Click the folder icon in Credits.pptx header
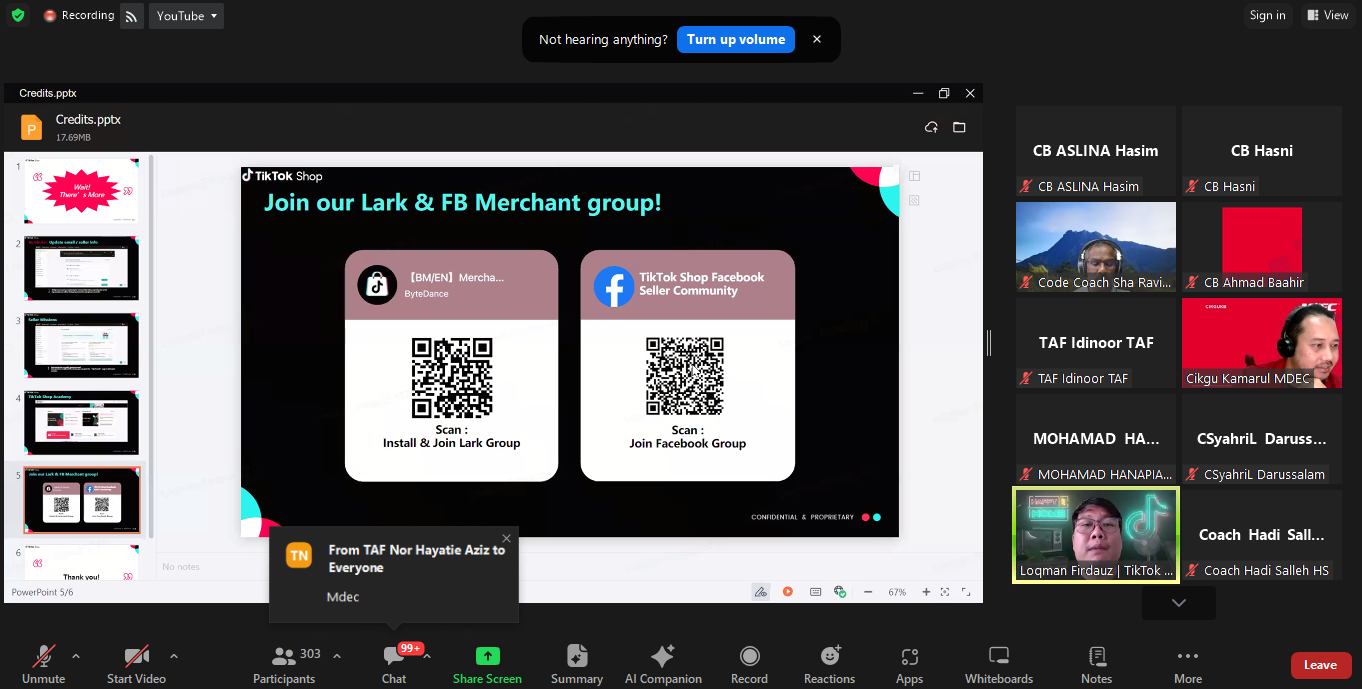 (x=959, y=128)
